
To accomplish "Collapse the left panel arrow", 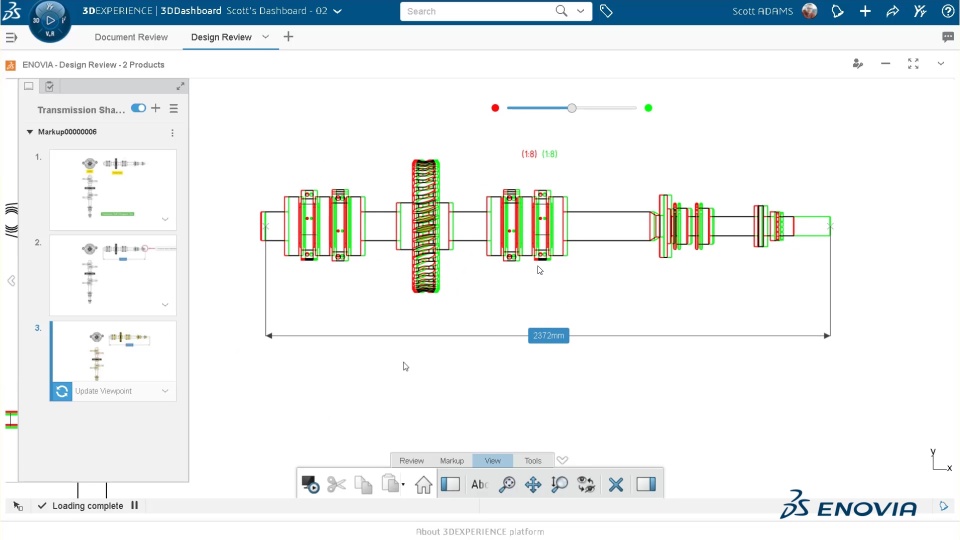I will point(11,281).
